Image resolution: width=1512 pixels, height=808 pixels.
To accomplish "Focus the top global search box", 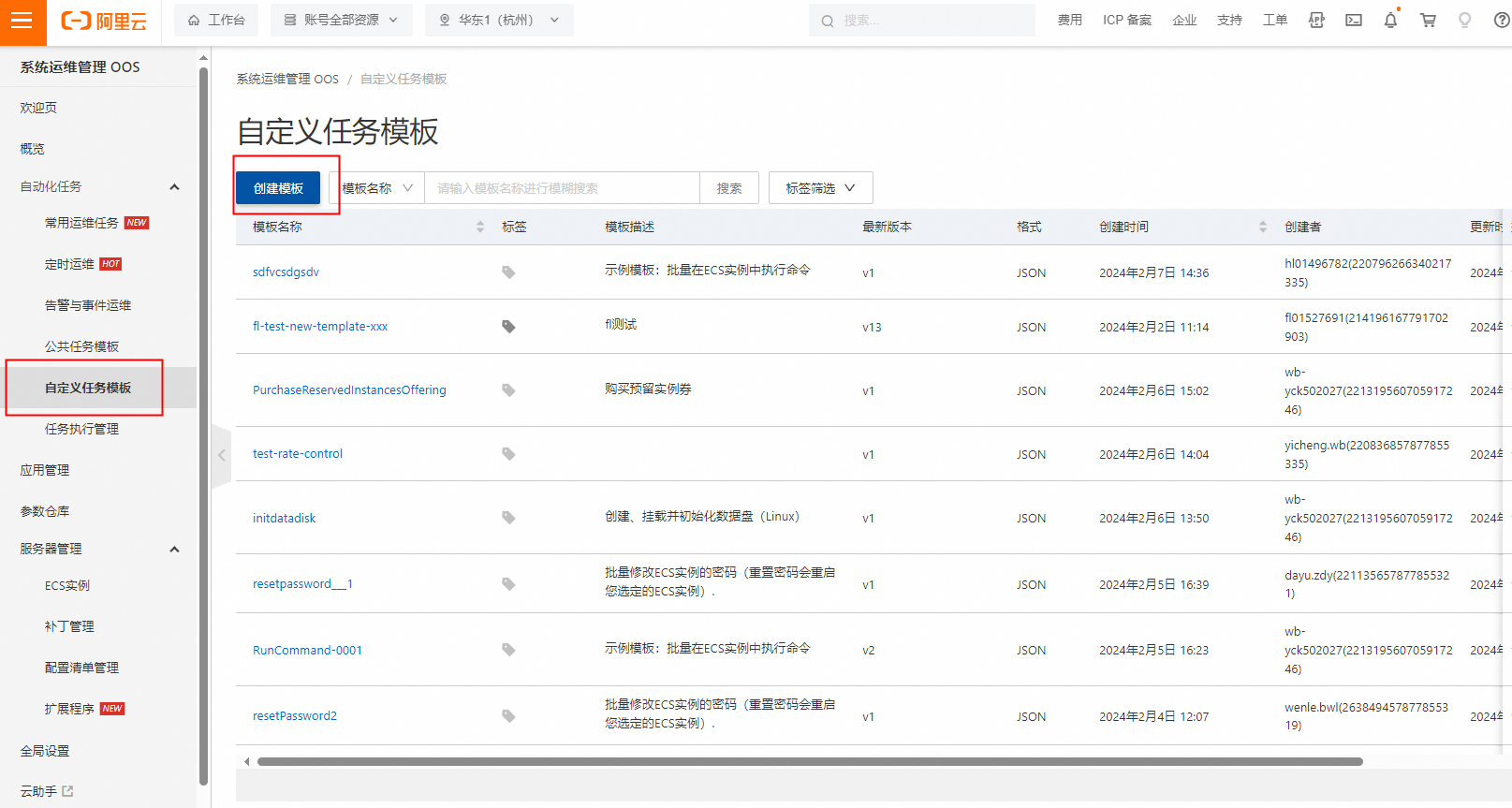I will click(922, 20).
